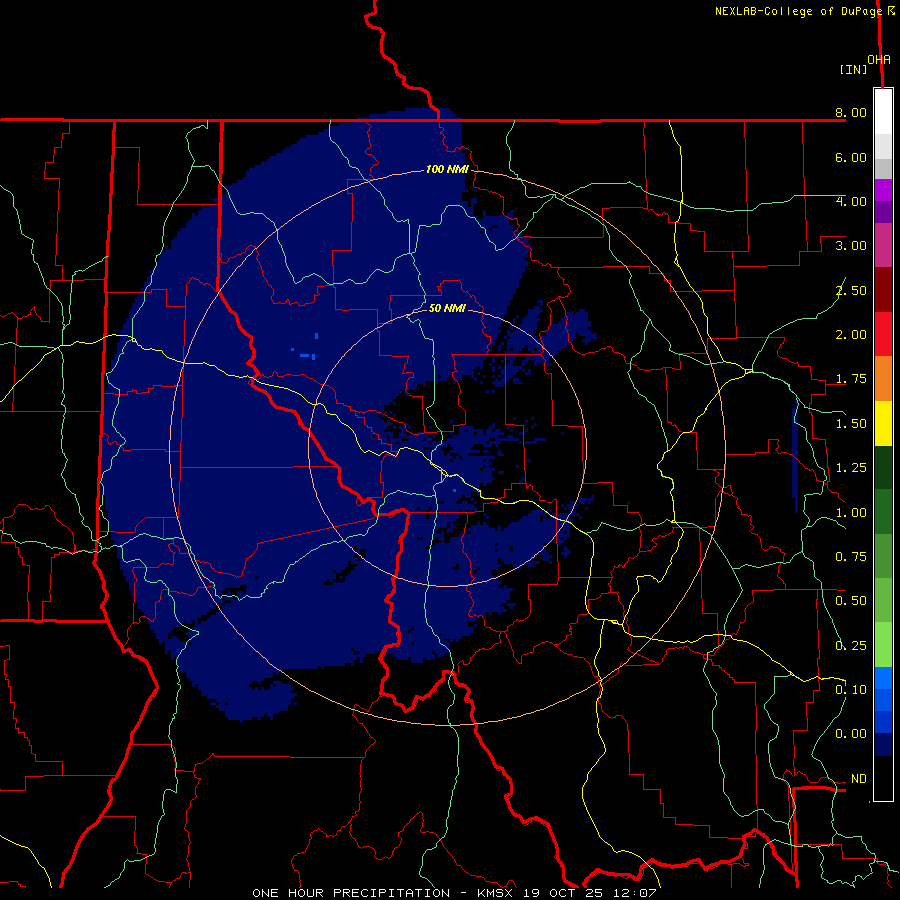Select the bright red legend swatch
The height and width of the screenshot is (900, 900).
pos(883,334)
